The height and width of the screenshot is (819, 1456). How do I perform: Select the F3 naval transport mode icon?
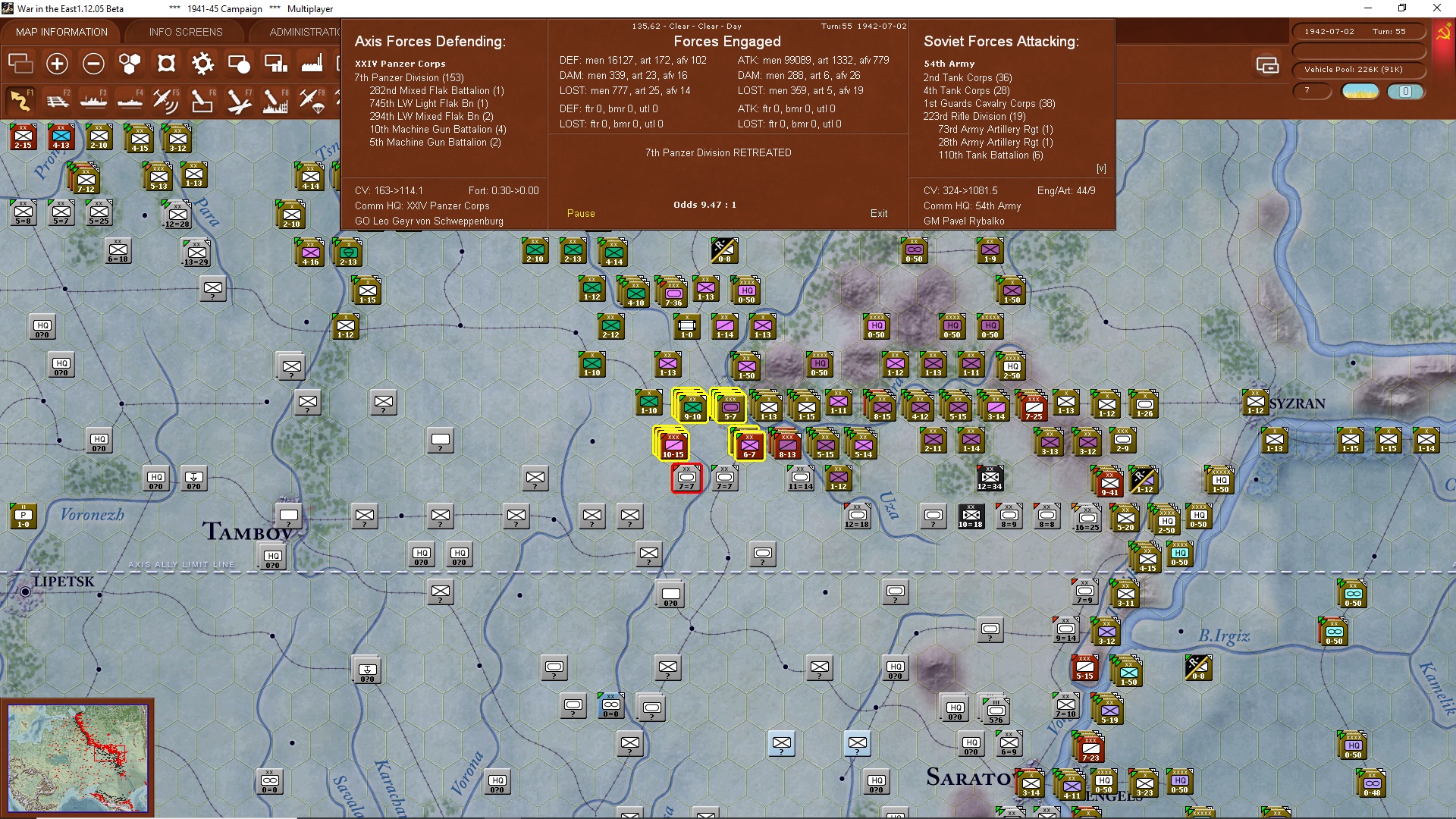[93, 100]
